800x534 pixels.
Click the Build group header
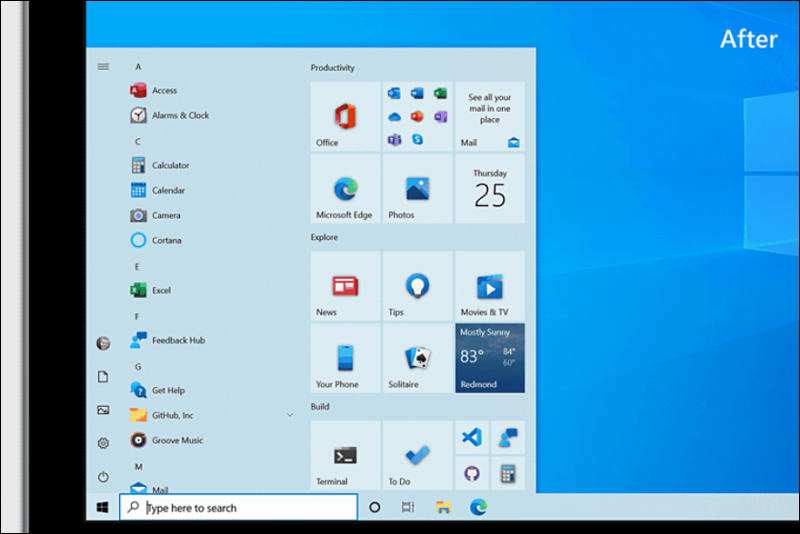pyautogui.click(x=320, y=406)
